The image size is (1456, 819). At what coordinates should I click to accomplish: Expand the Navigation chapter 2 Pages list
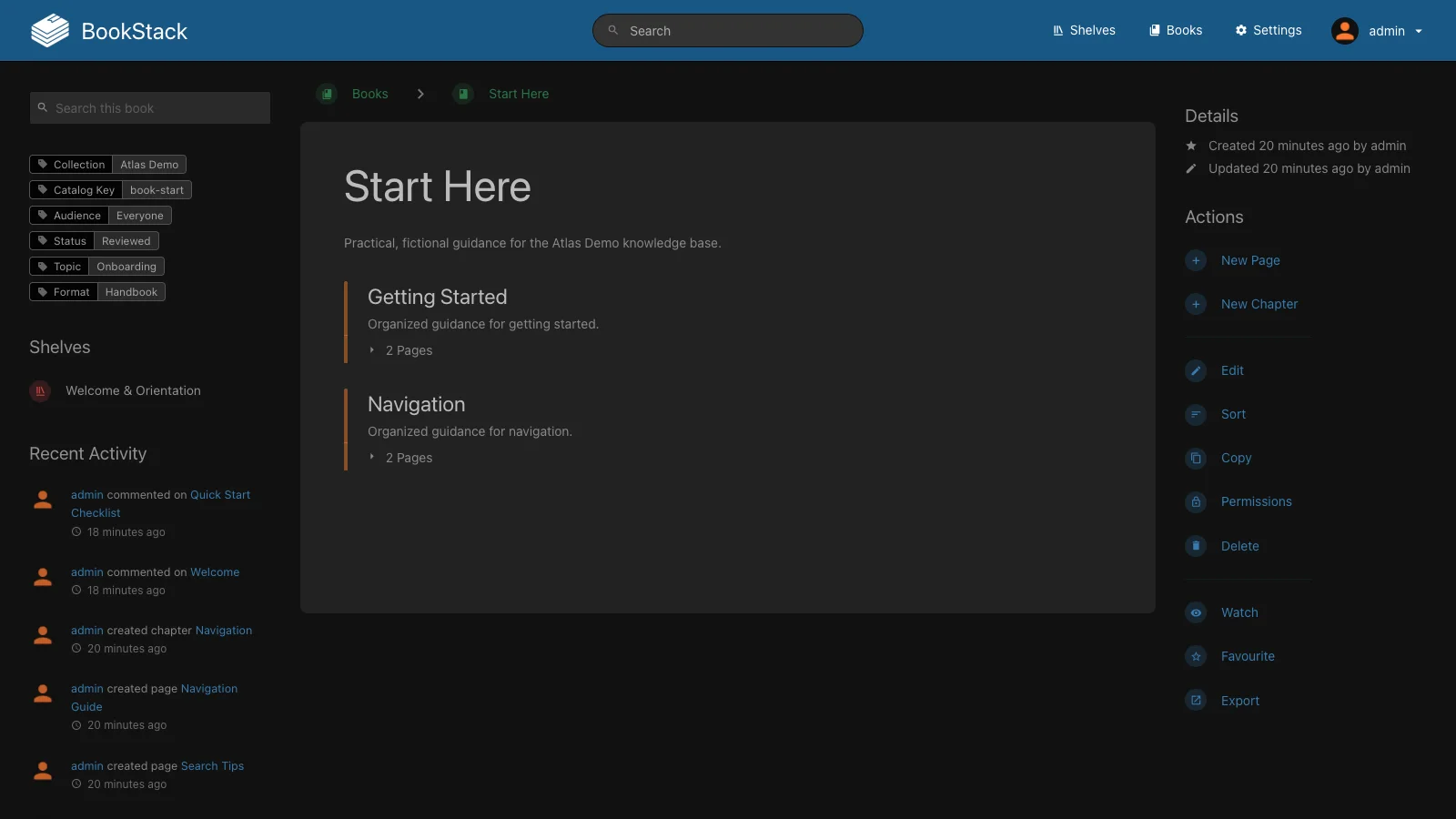(x=400, y=458)
